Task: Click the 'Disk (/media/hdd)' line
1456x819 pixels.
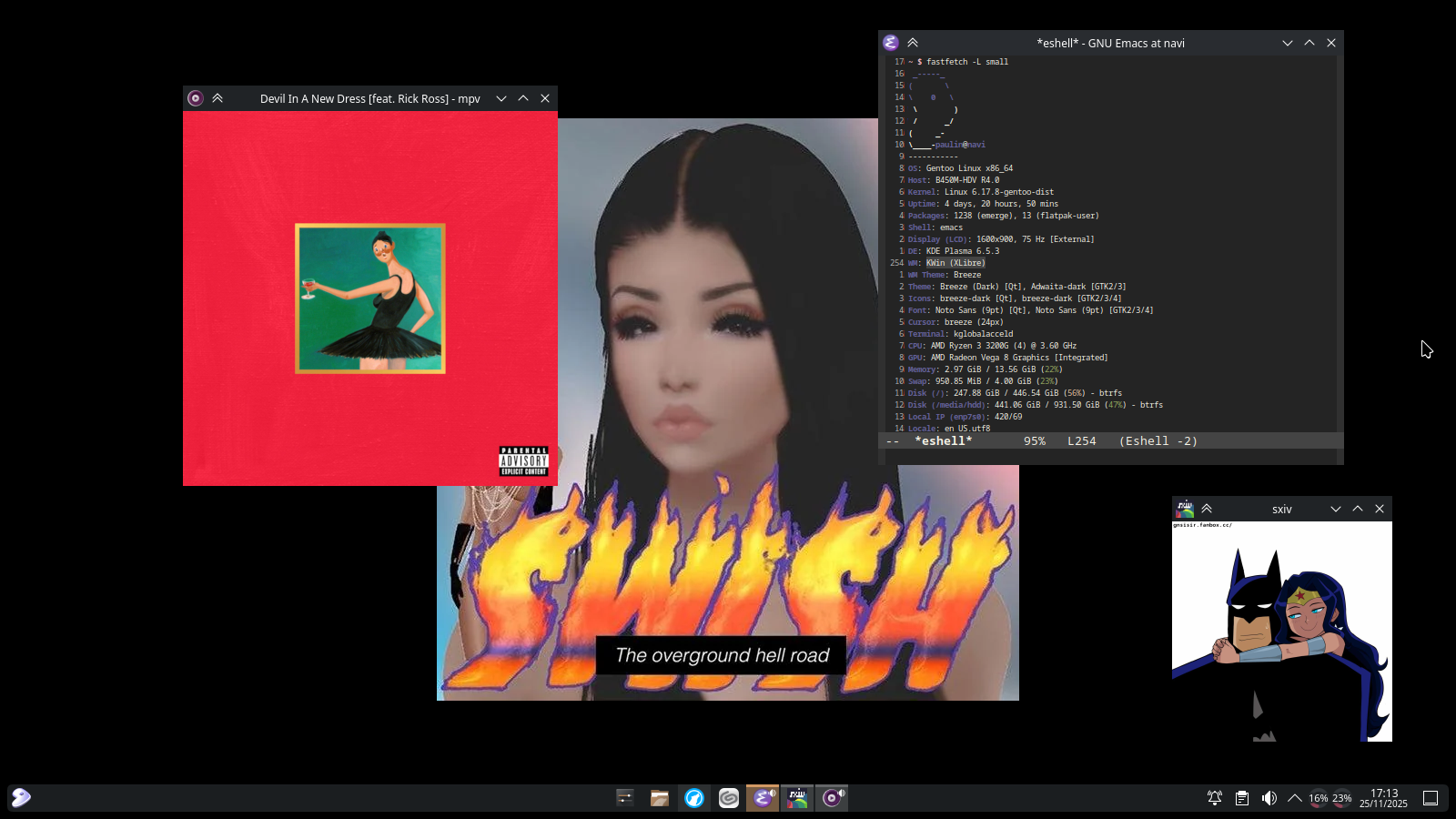Action: (1035, 405)
